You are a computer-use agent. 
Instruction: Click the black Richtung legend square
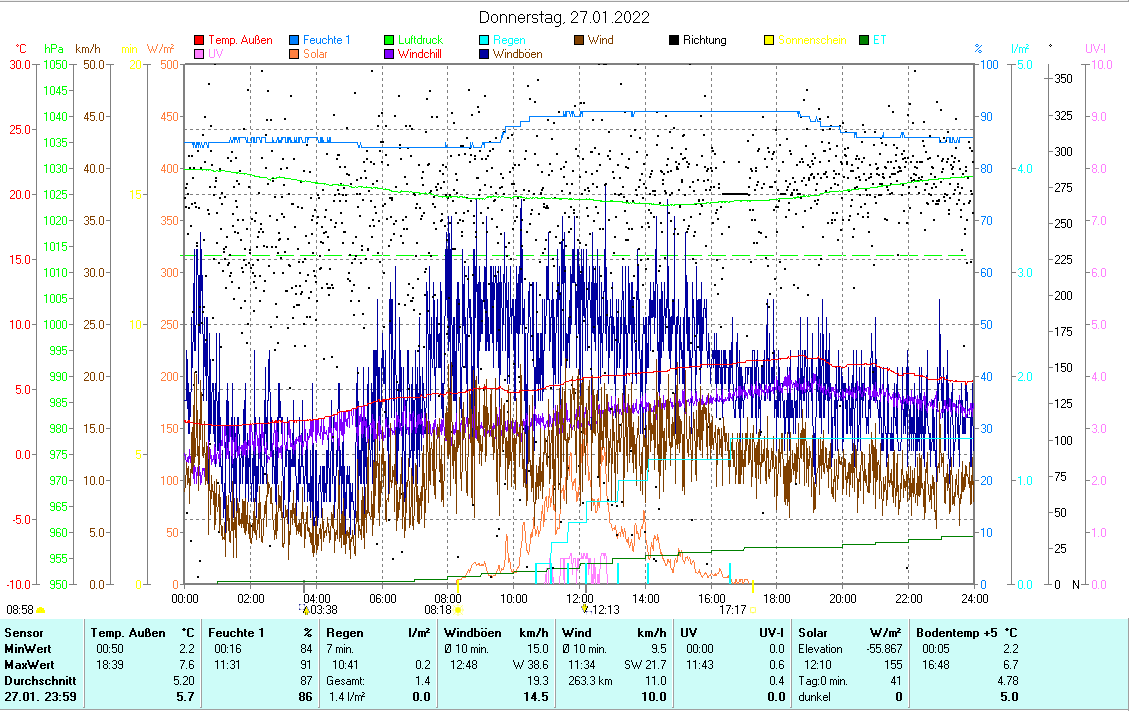pos(675,40)
